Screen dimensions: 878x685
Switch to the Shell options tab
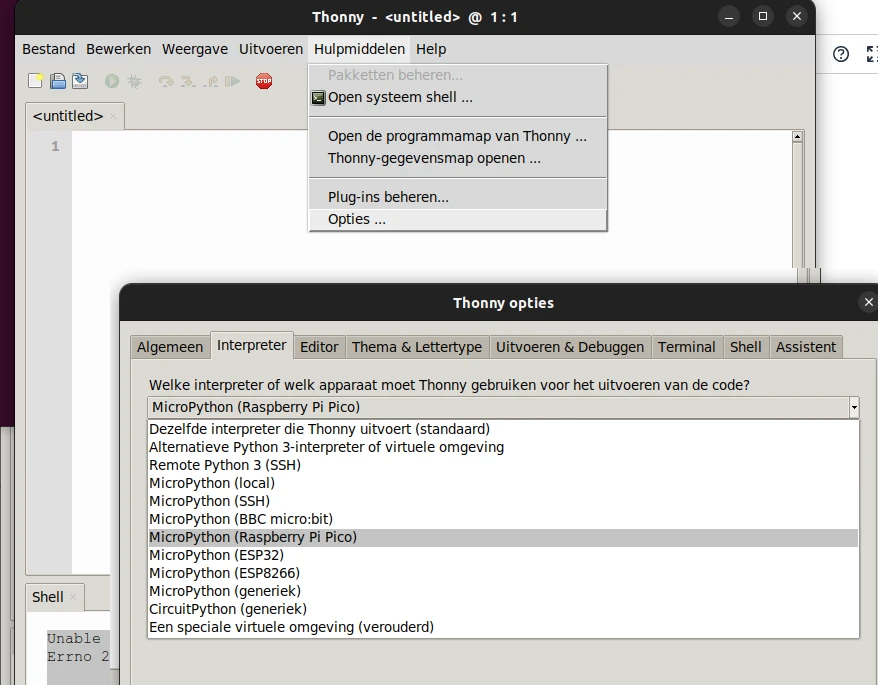[x=746, y=347]
